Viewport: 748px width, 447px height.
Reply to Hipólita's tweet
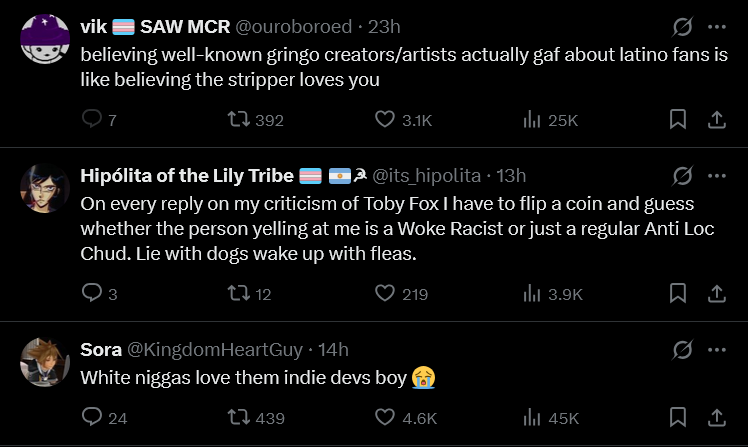(92, 294)
